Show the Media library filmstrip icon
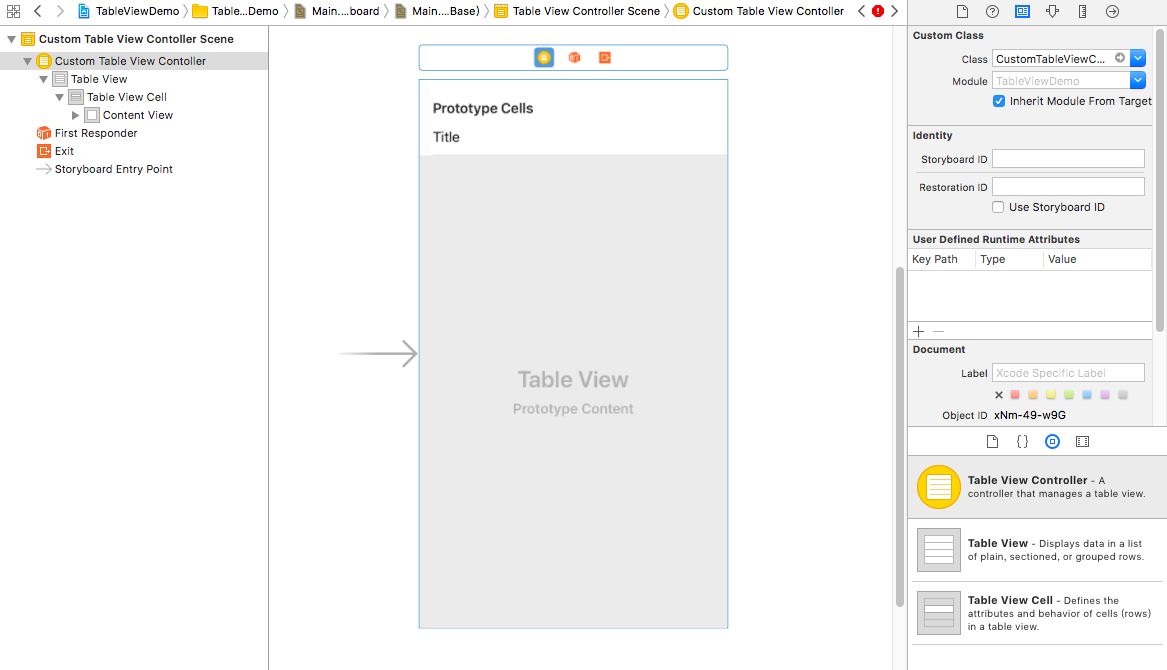 1082,441
